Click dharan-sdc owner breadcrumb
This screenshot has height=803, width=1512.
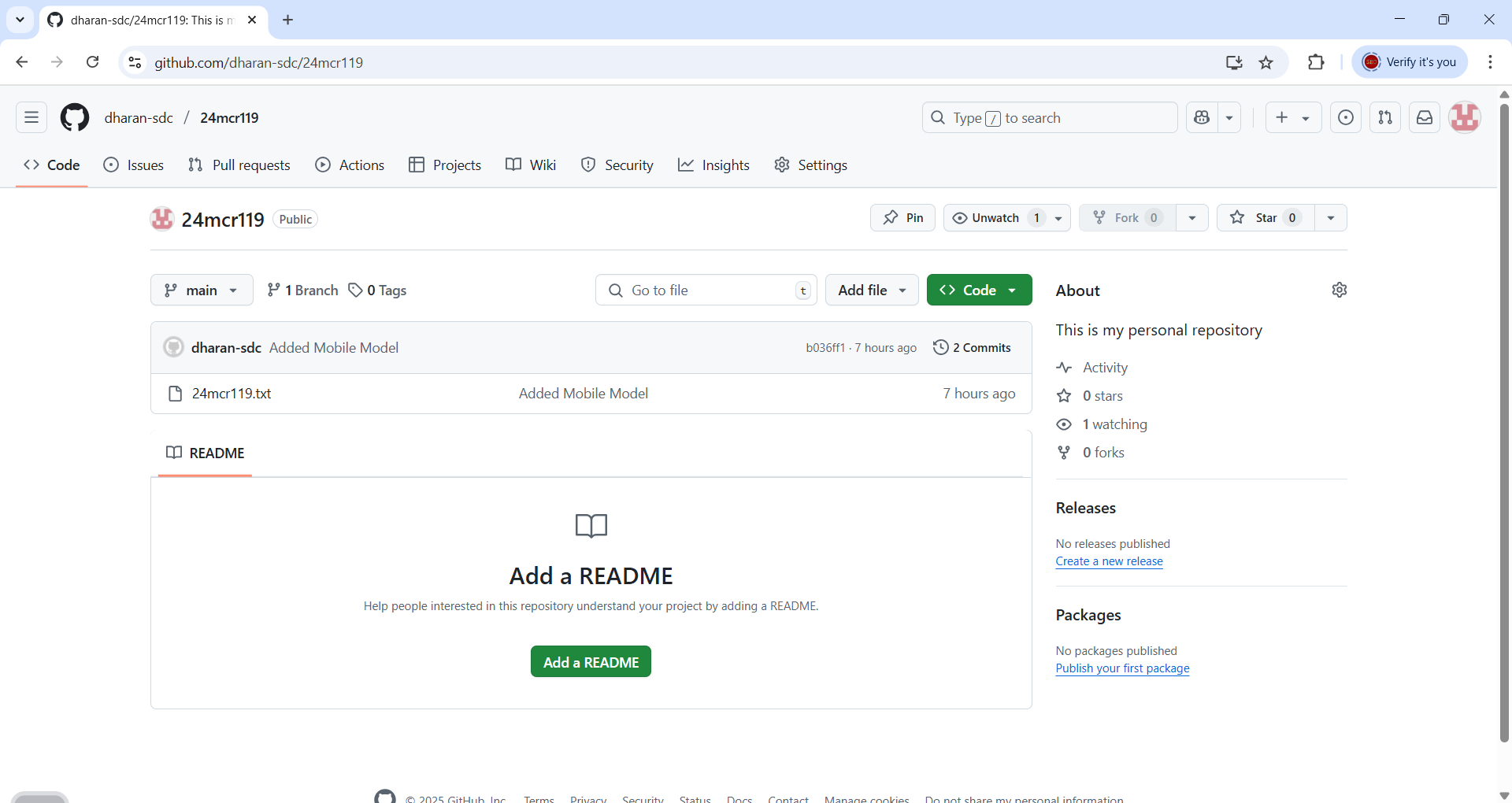pos(139,117)
